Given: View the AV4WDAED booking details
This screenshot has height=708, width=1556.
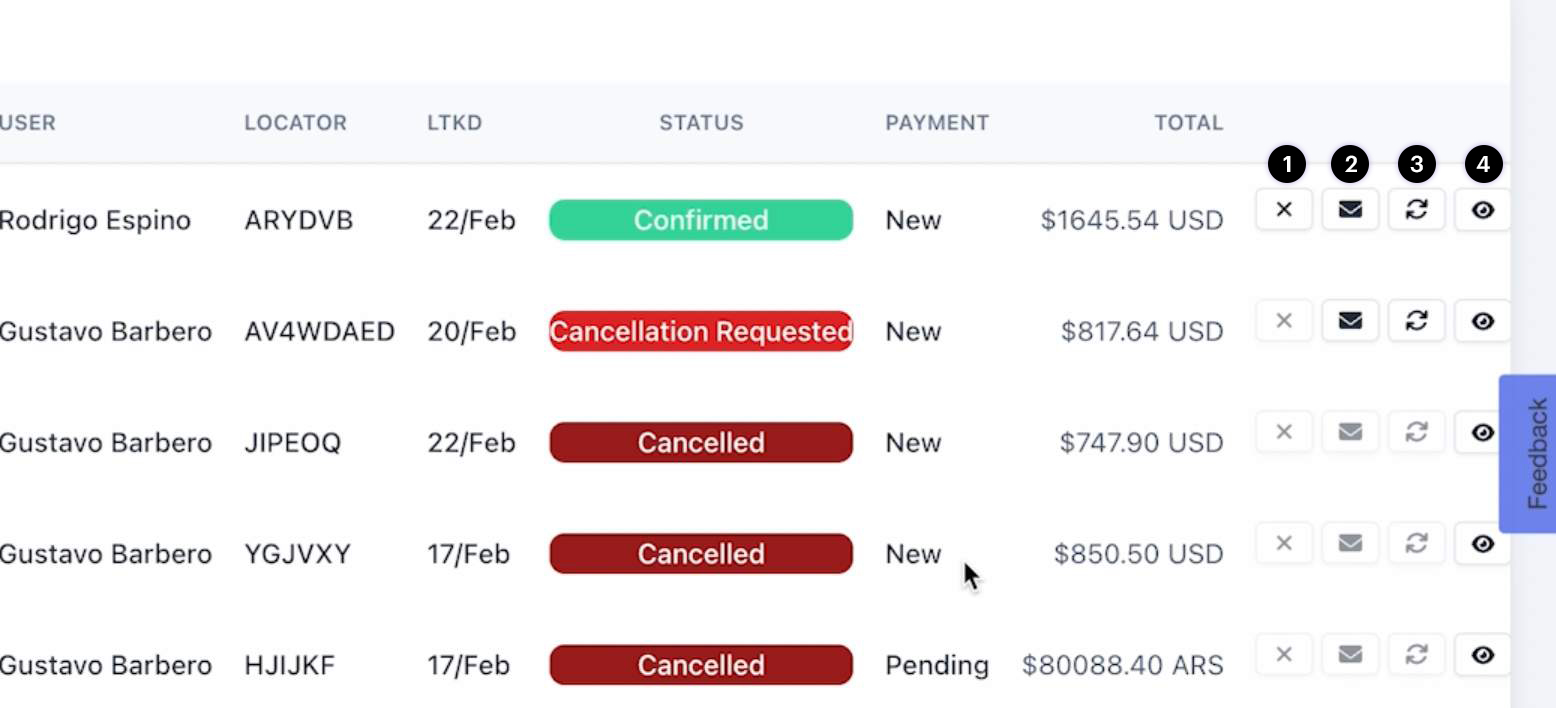Looking at the screenshot, I should [1482, 321].
